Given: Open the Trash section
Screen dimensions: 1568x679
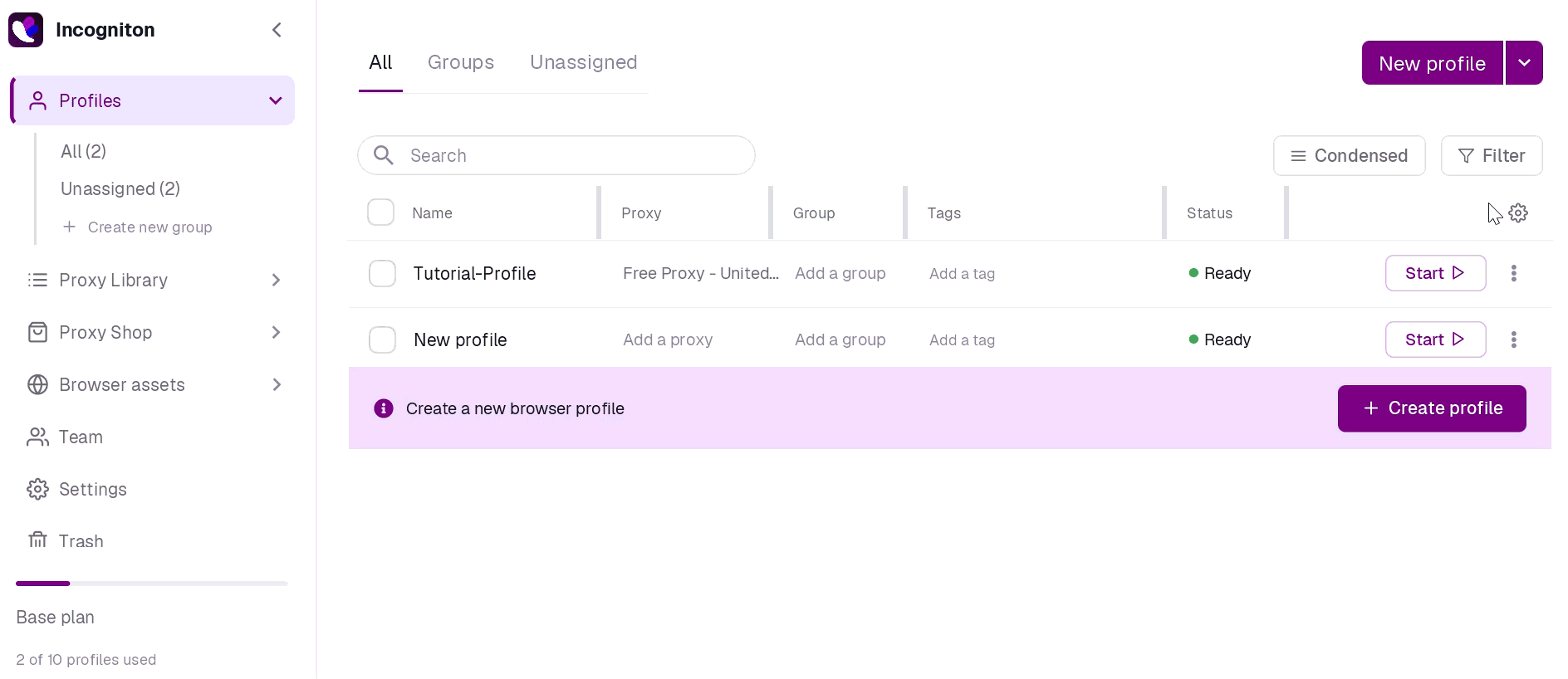Looking at the screenshot, I should click(66, 540).
